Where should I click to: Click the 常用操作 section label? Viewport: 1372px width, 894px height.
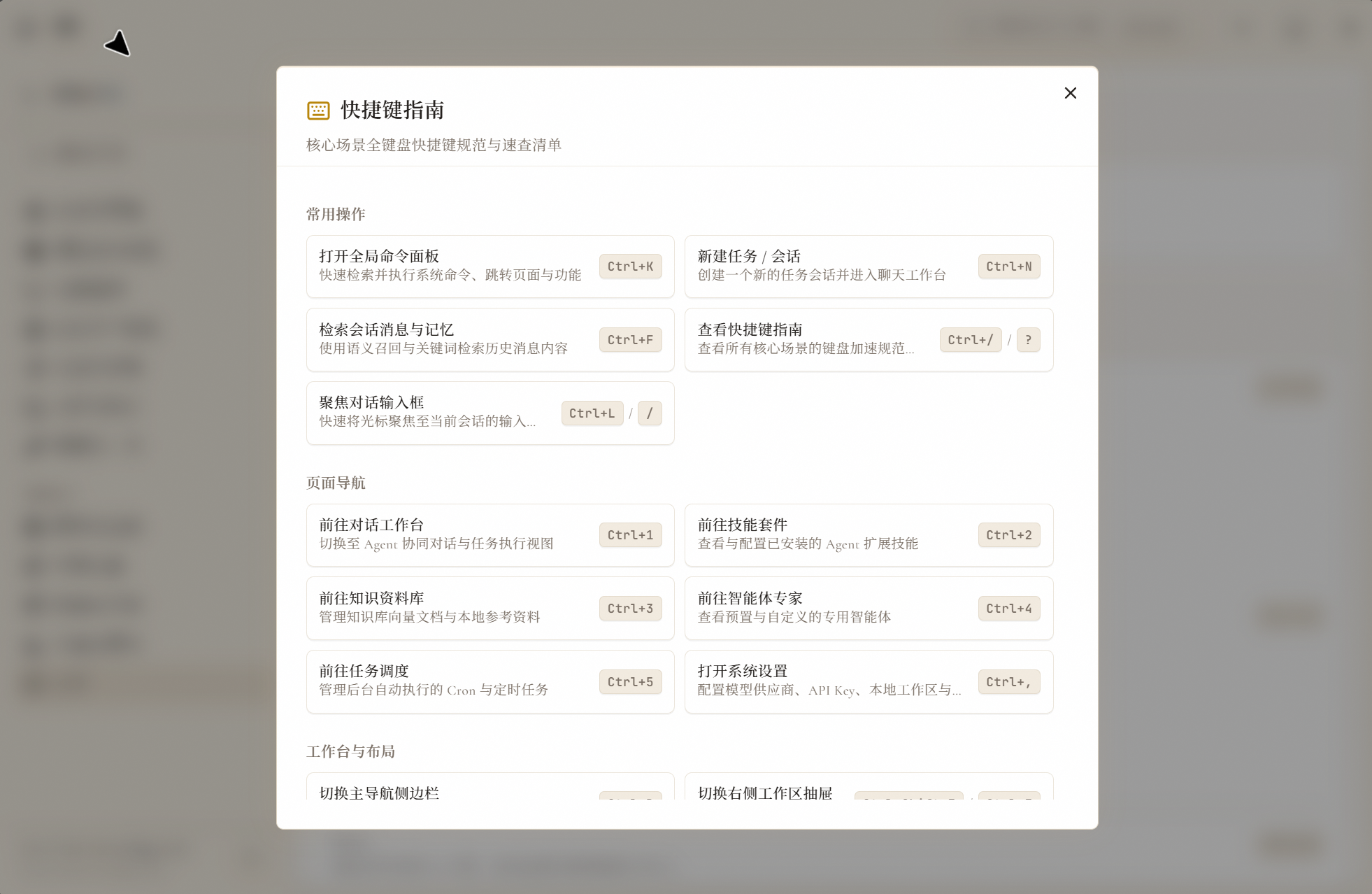click(336, 214)
